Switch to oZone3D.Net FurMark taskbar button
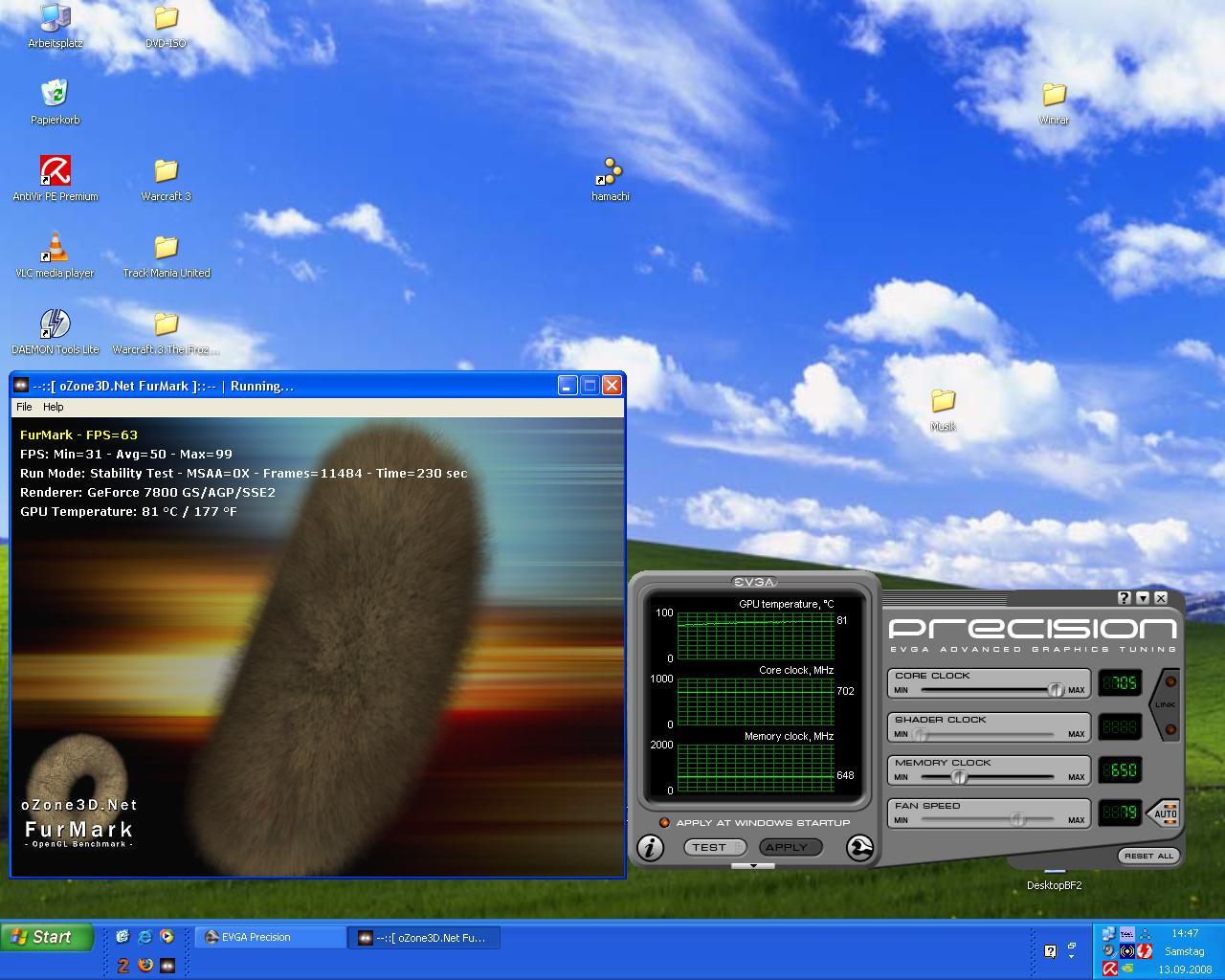 (x=425, y=938)
